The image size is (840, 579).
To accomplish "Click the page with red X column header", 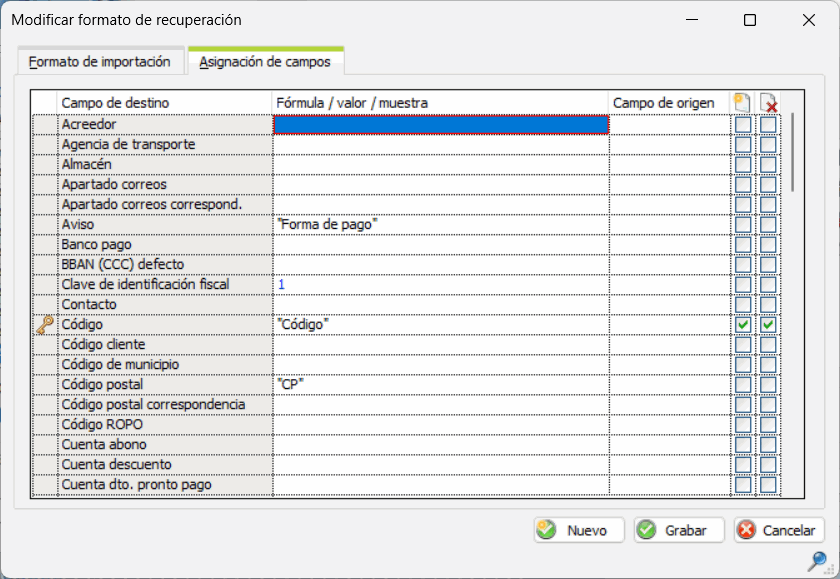I will [x=768, y=102].
